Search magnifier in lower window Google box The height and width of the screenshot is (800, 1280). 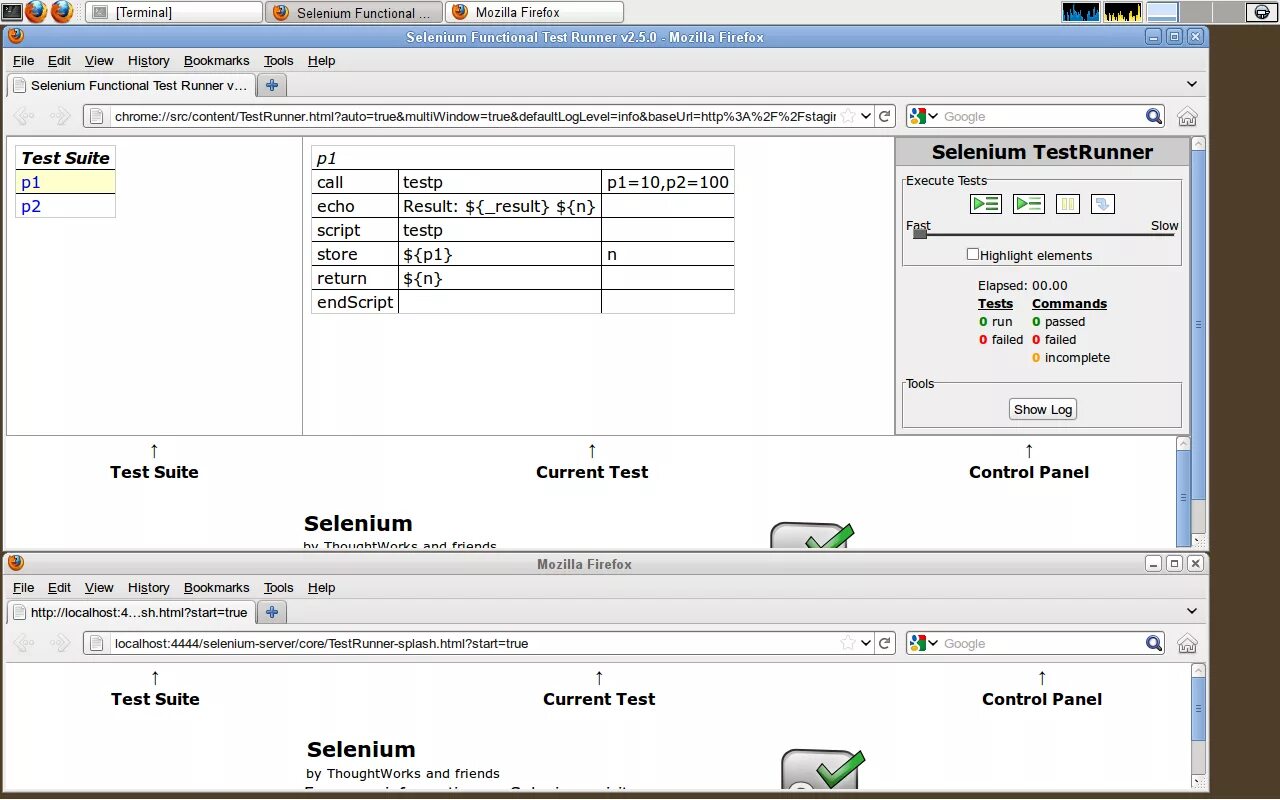[x=1154, y=643]
